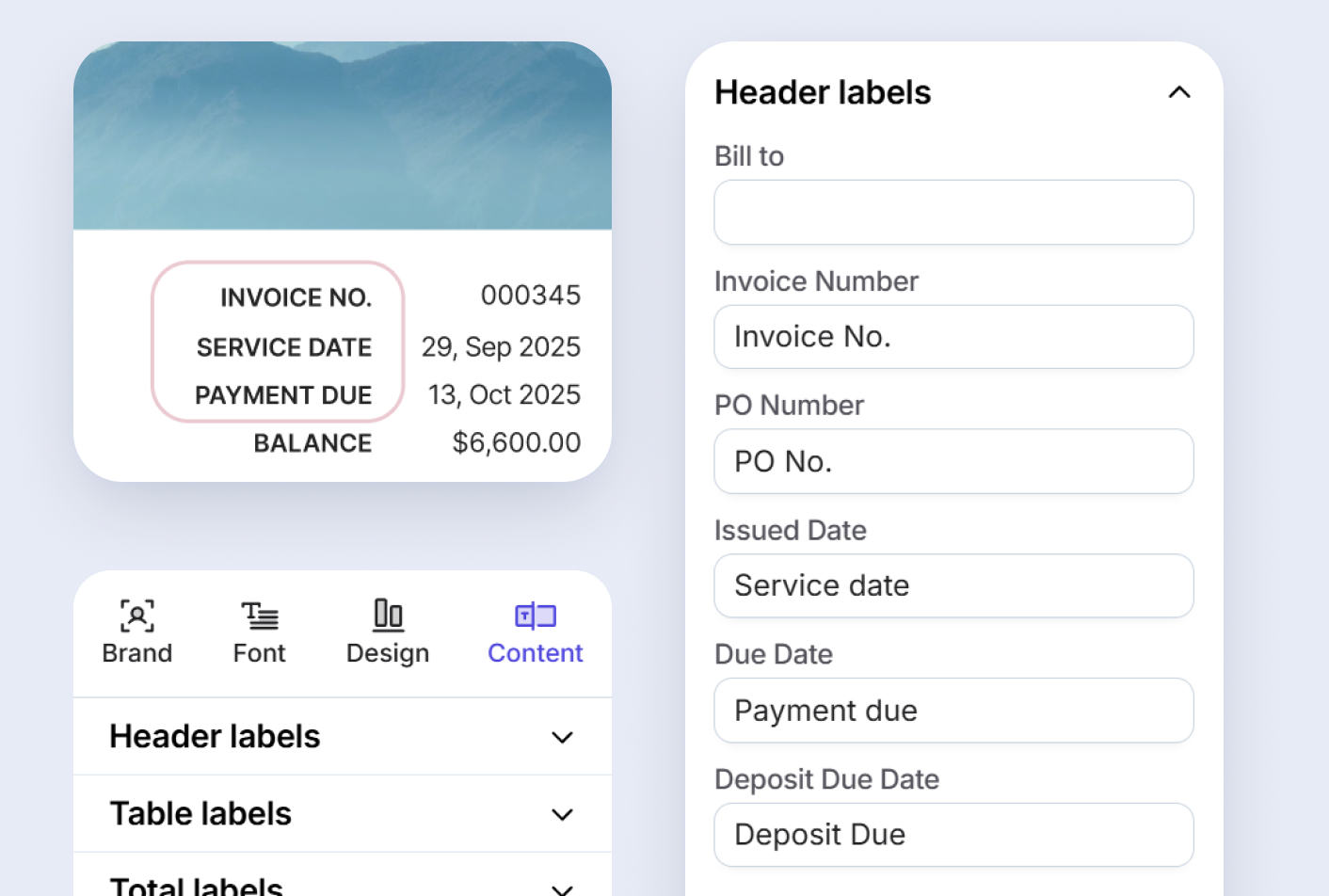This screenshot has height=896, width=1329.
Task: Click the Content tab icon
Action: (535, 616)
